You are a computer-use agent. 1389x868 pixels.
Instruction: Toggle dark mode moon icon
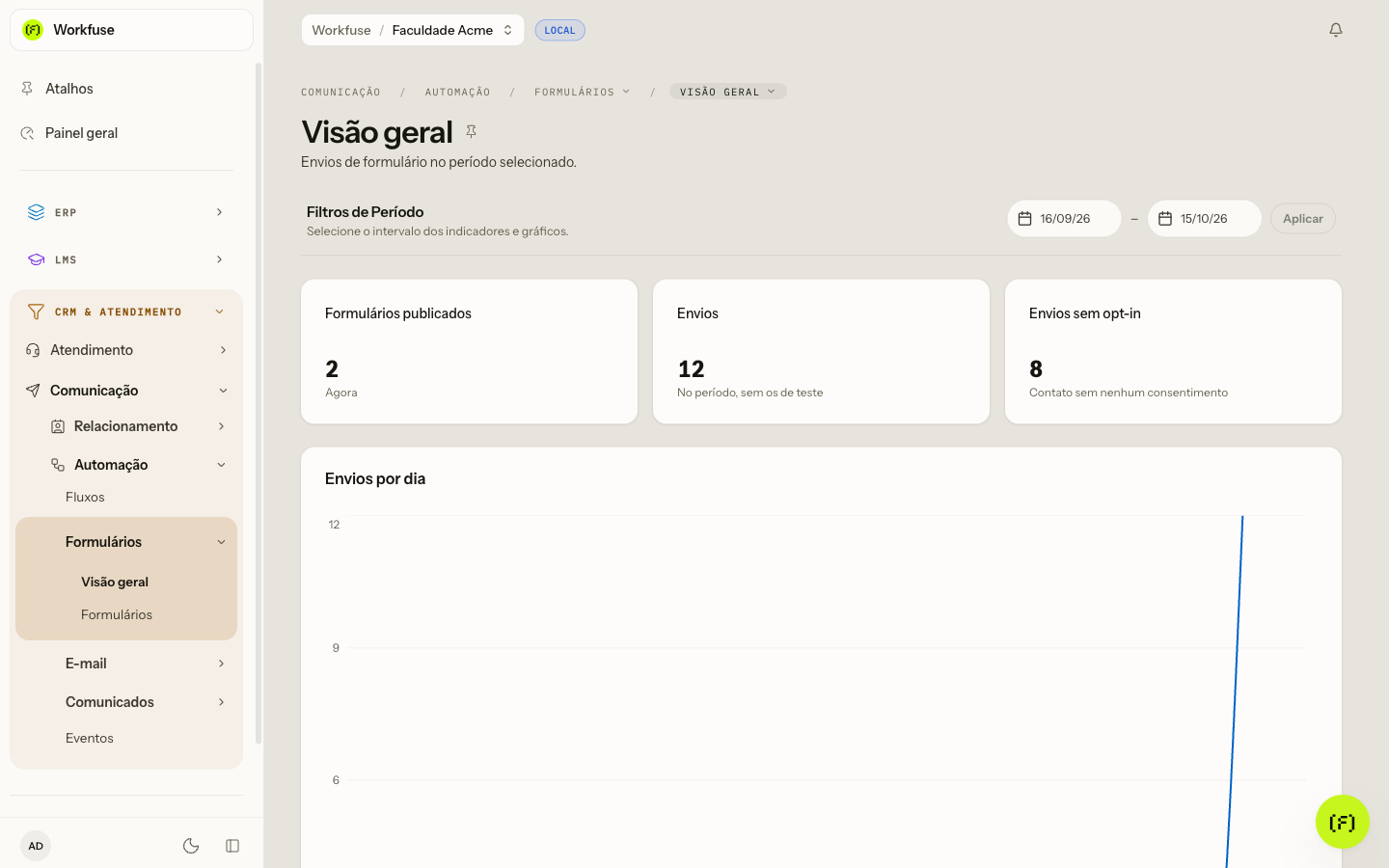(x=191, y=846)
